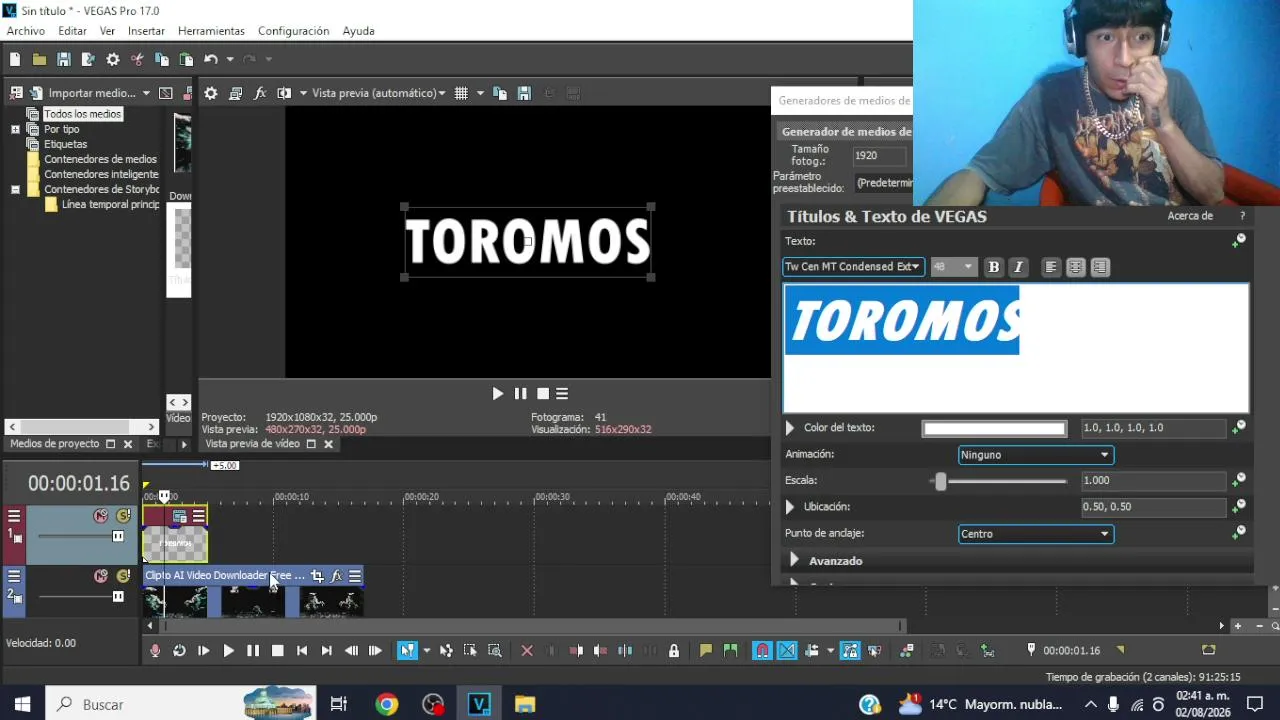Open event FX icon on video clip

pos(337,576)
